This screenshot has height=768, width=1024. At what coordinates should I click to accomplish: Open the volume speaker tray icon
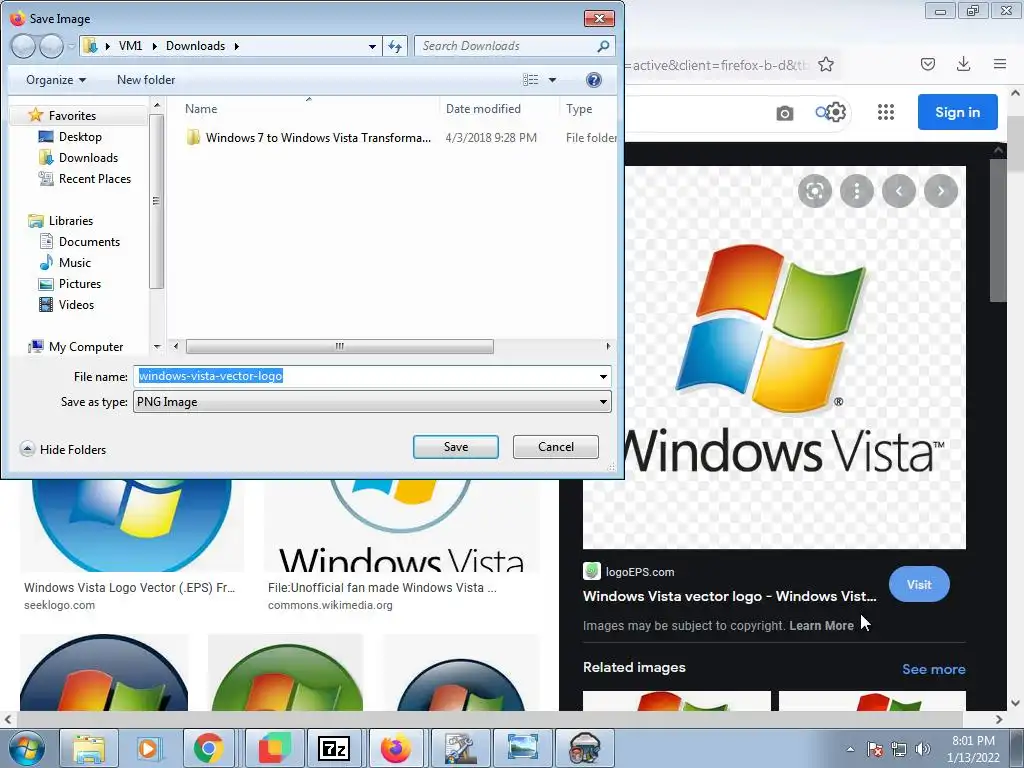(x=923, y=749)
